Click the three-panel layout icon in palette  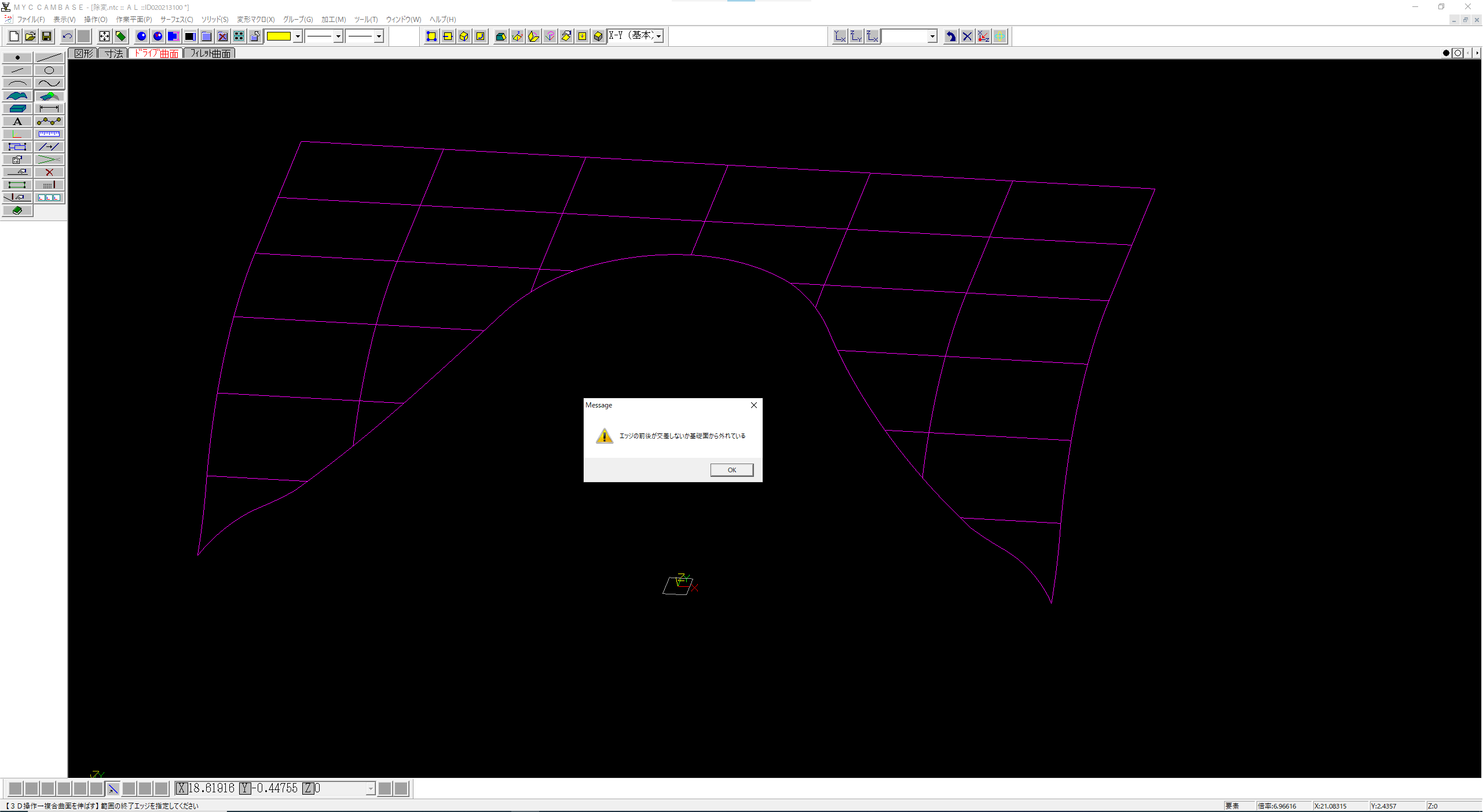click(x=49, y=197)
